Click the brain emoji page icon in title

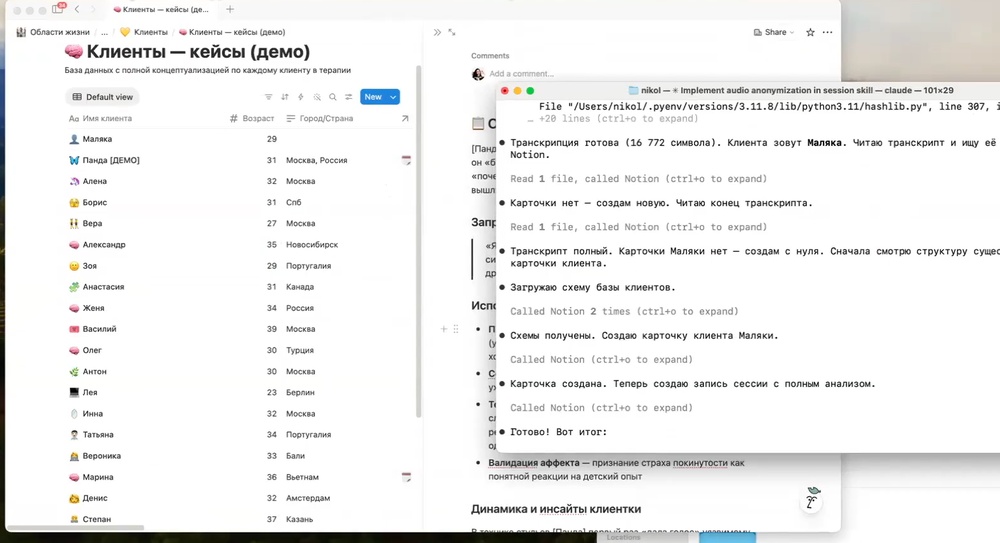(x=73, y=51)
